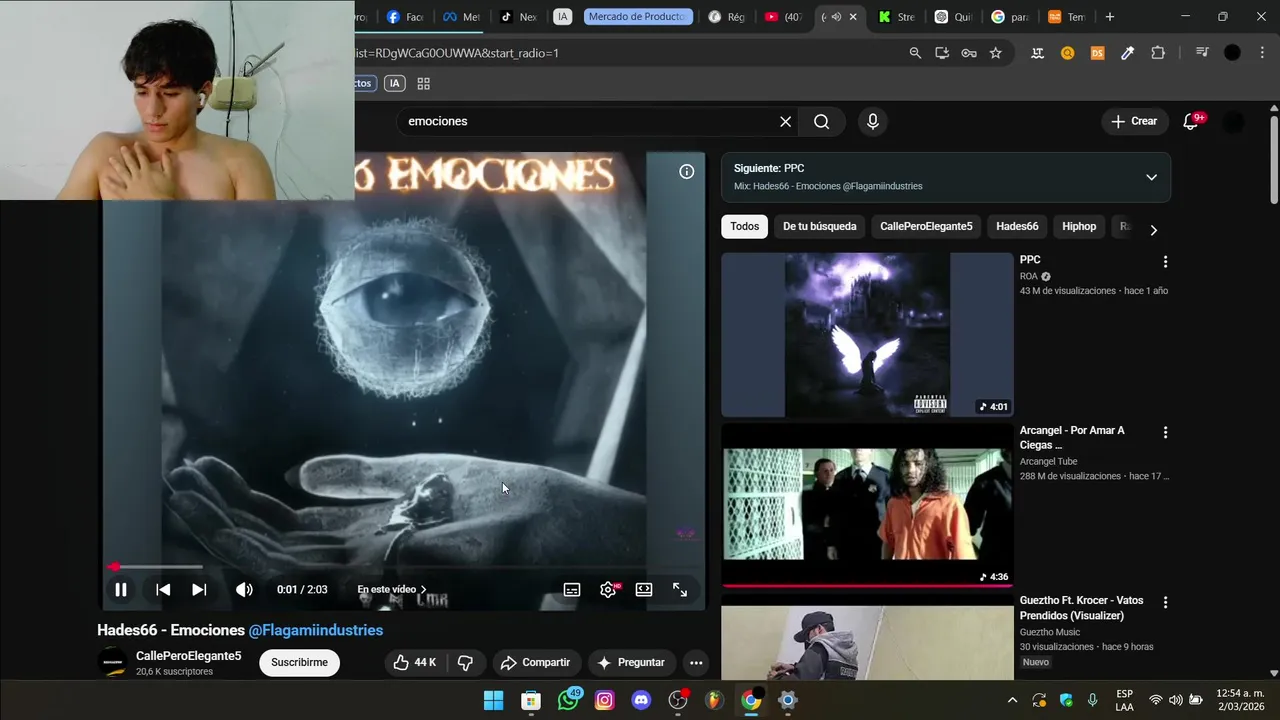Screen dimensions: 1280x720
Task: Switch to theater mode view
Action: tap(644, 590)
